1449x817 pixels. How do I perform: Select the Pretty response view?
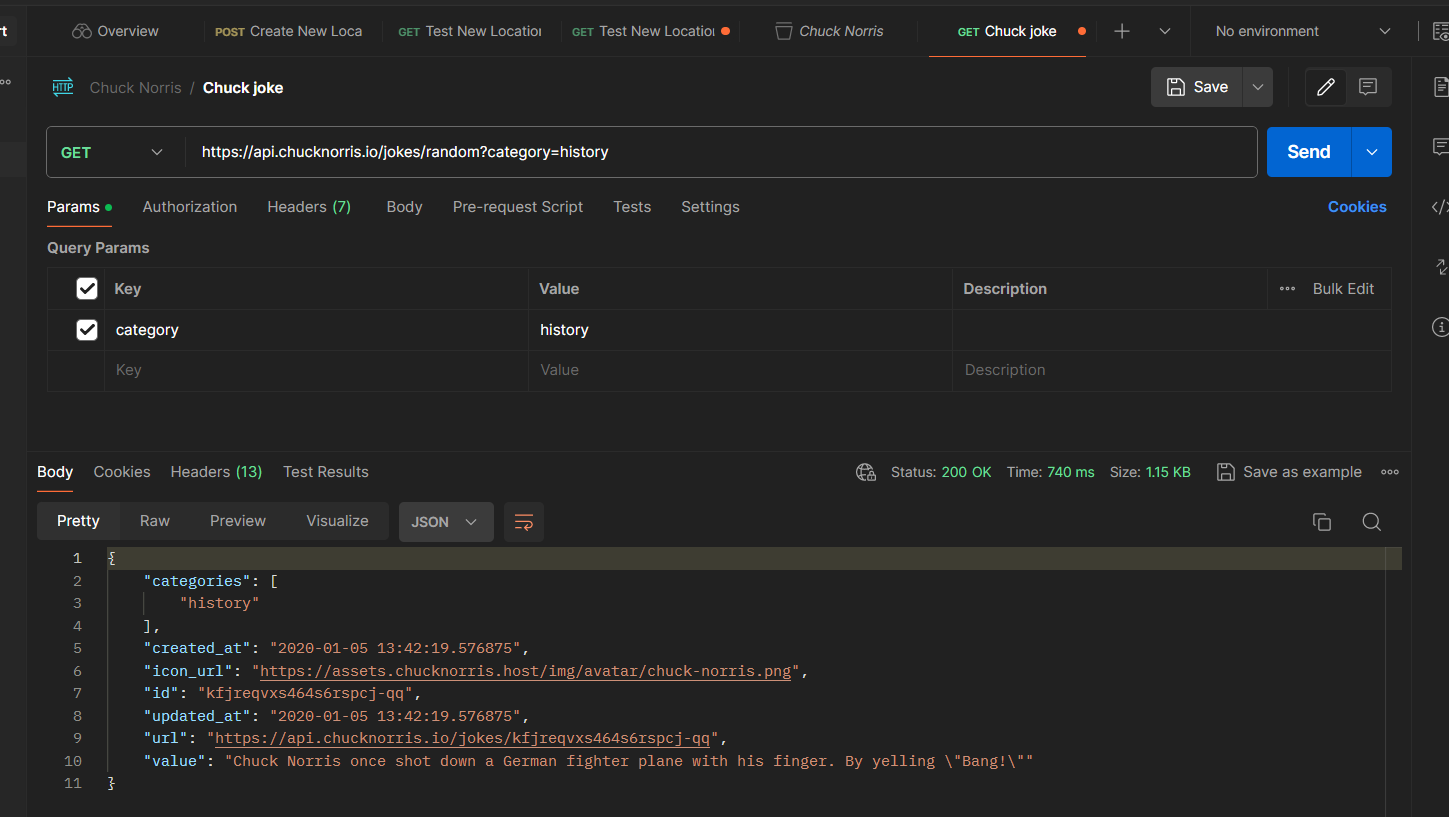(x=78, y=521)
